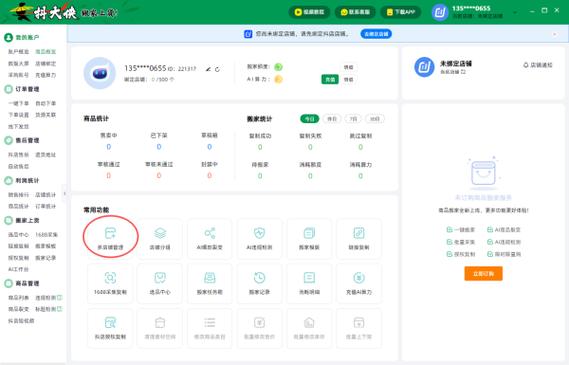Screen dimensions: 569x365
Task: Open the 充值AI算力 coin tile
Action: tap(359, 283)
